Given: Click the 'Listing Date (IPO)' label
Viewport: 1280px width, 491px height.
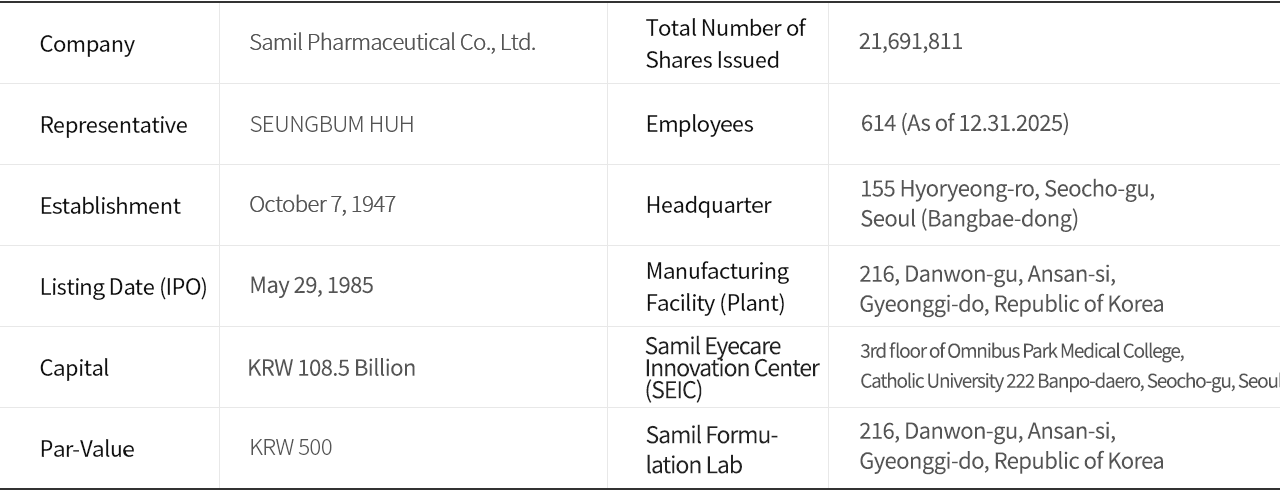Looking at the screenshot, I should click(123, 287).
